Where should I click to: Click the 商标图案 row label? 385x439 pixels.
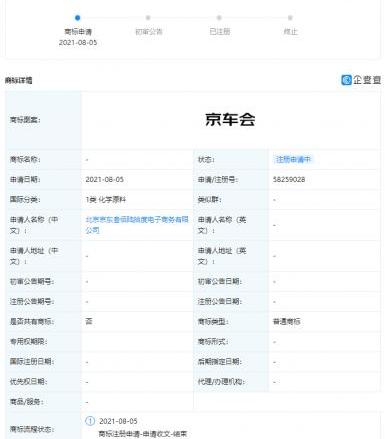25,120
